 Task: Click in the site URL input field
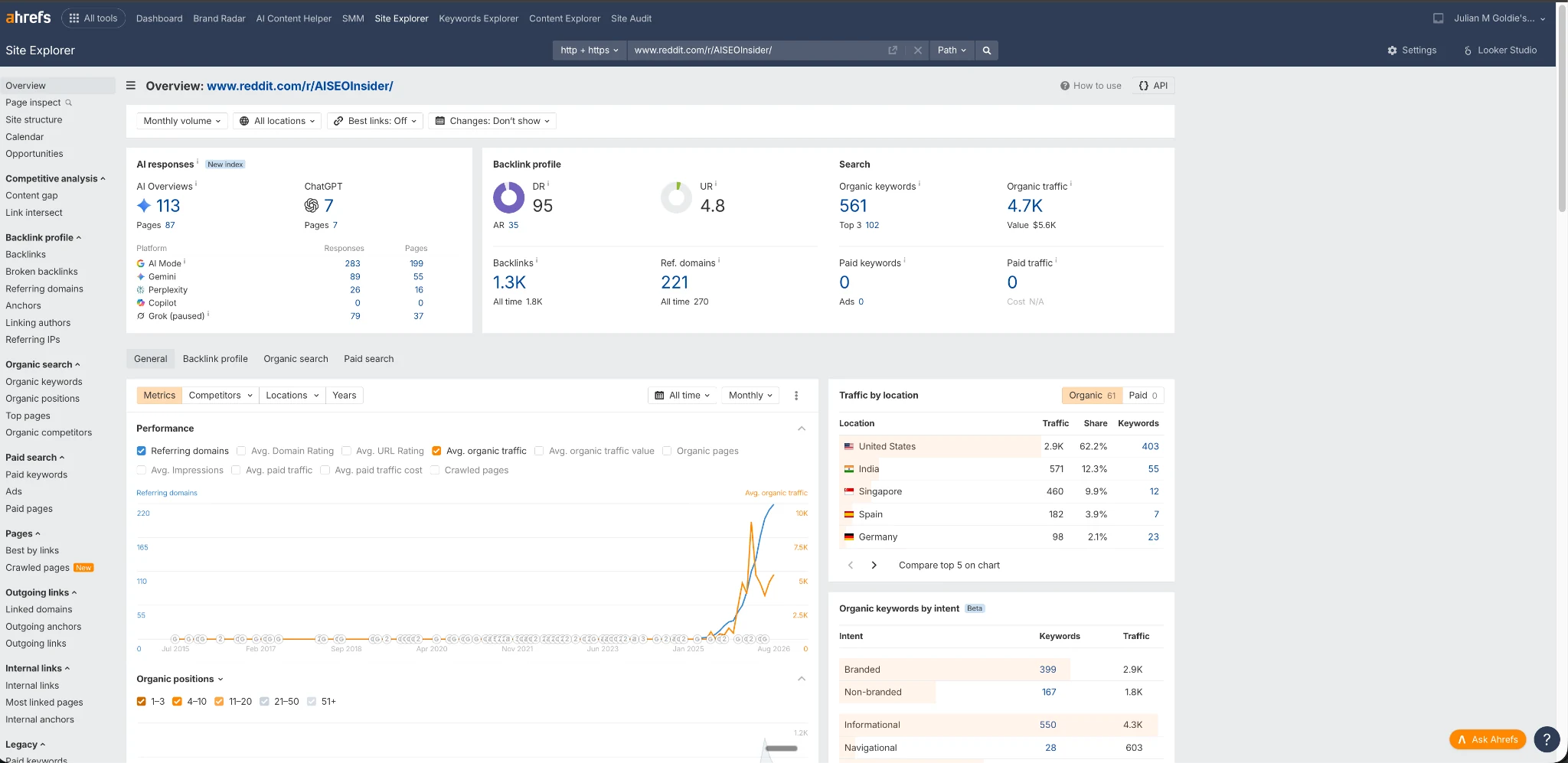click(758, 51)
